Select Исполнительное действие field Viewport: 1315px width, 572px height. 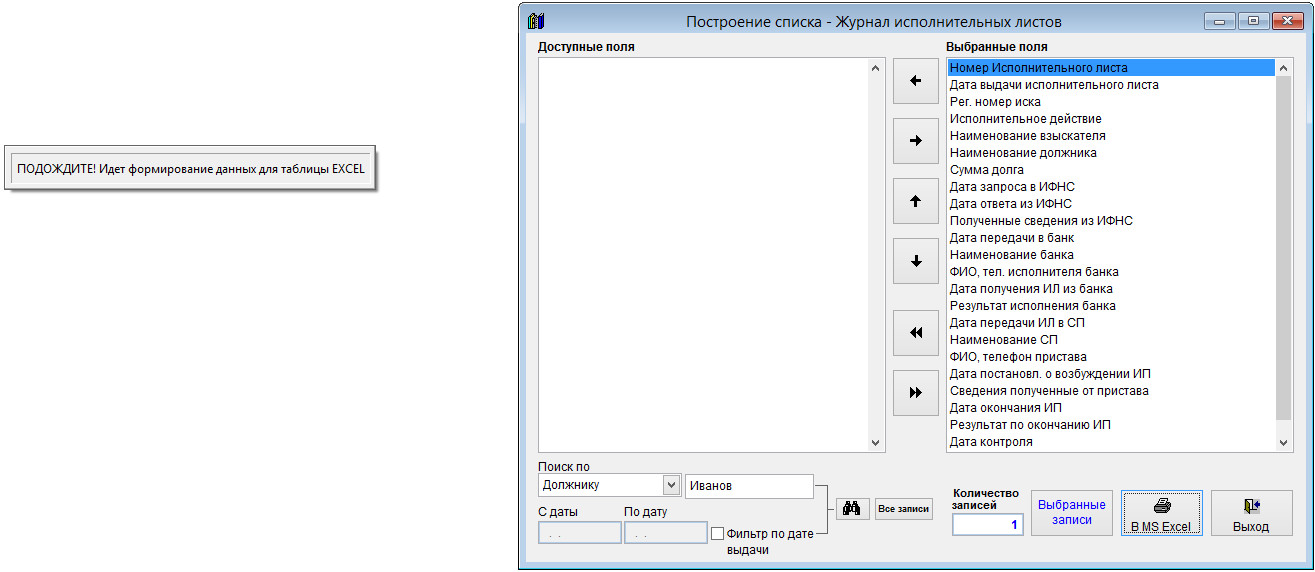click(1111, 119)
